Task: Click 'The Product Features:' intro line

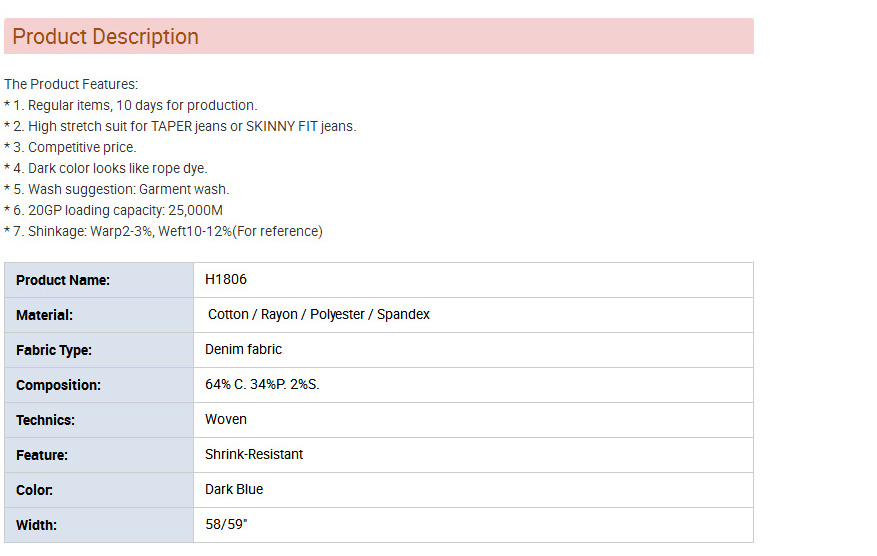Action: point(71,84)
